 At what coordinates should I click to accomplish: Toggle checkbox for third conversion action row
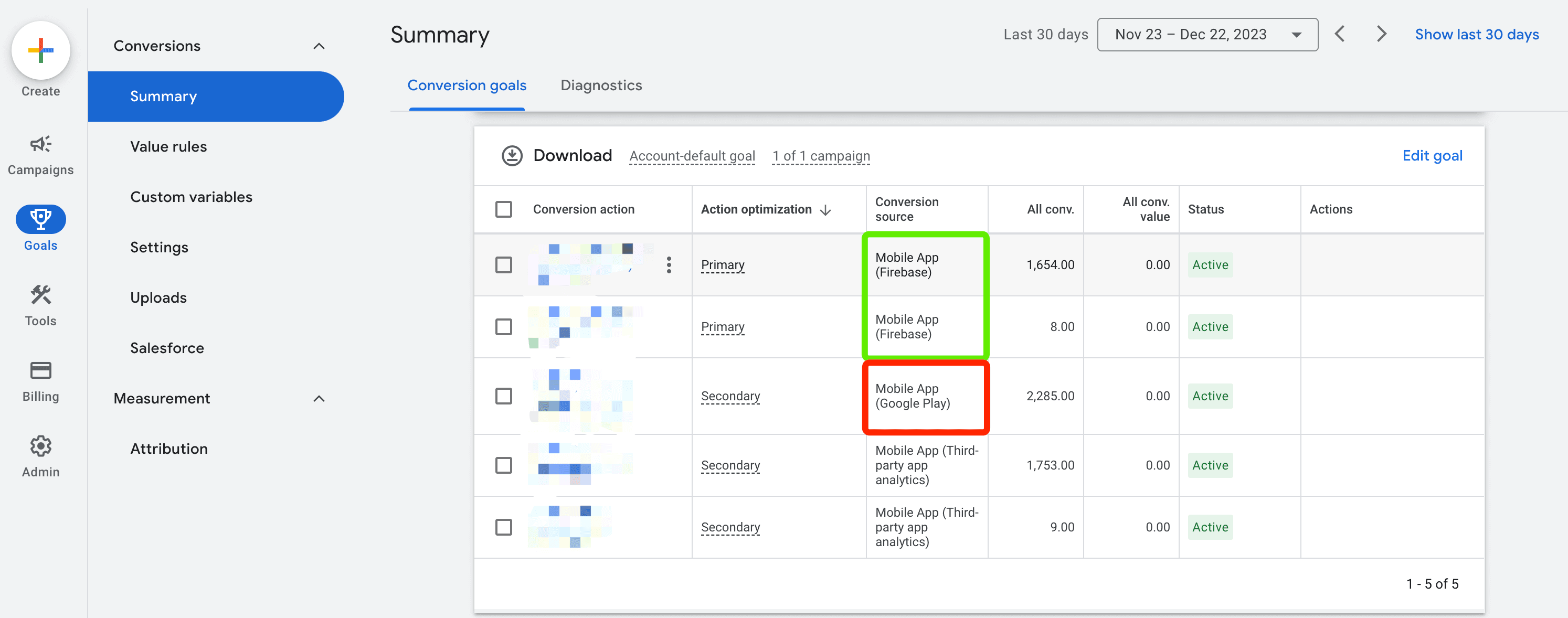click(x=503, y=395)
